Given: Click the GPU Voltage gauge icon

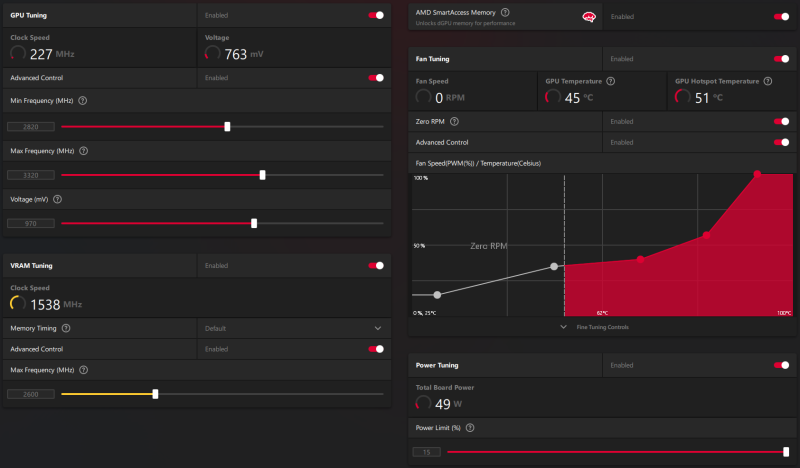Looking at the screenshot, I should pos(212,53).
